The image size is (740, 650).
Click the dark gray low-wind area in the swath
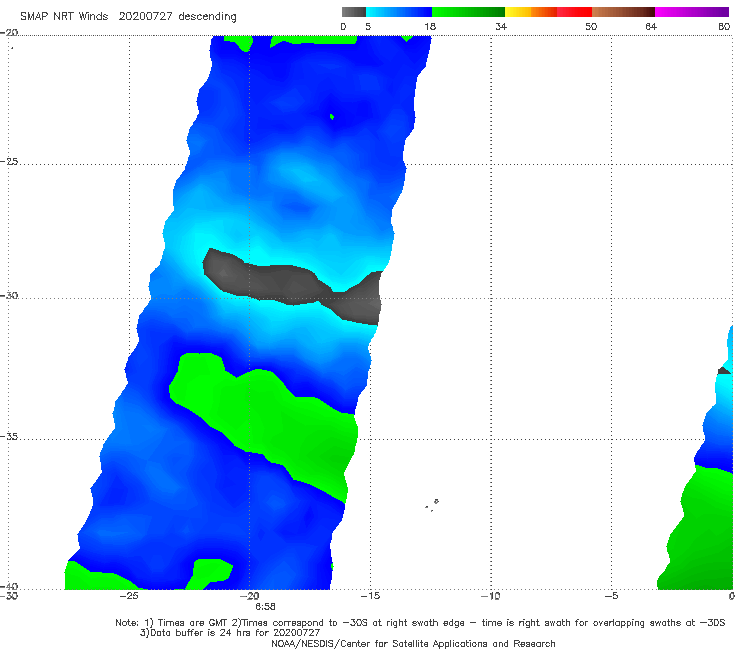293,287
